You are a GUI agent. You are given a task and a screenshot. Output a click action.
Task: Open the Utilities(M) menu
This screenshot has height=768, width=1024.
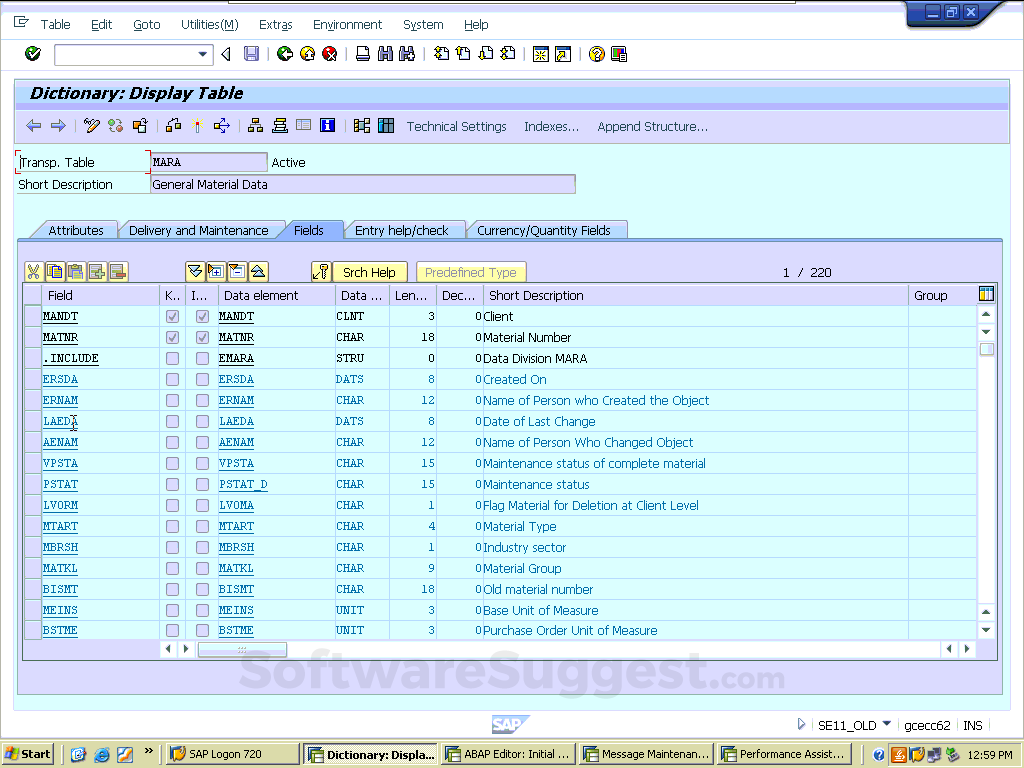click(x=210, y=25)
